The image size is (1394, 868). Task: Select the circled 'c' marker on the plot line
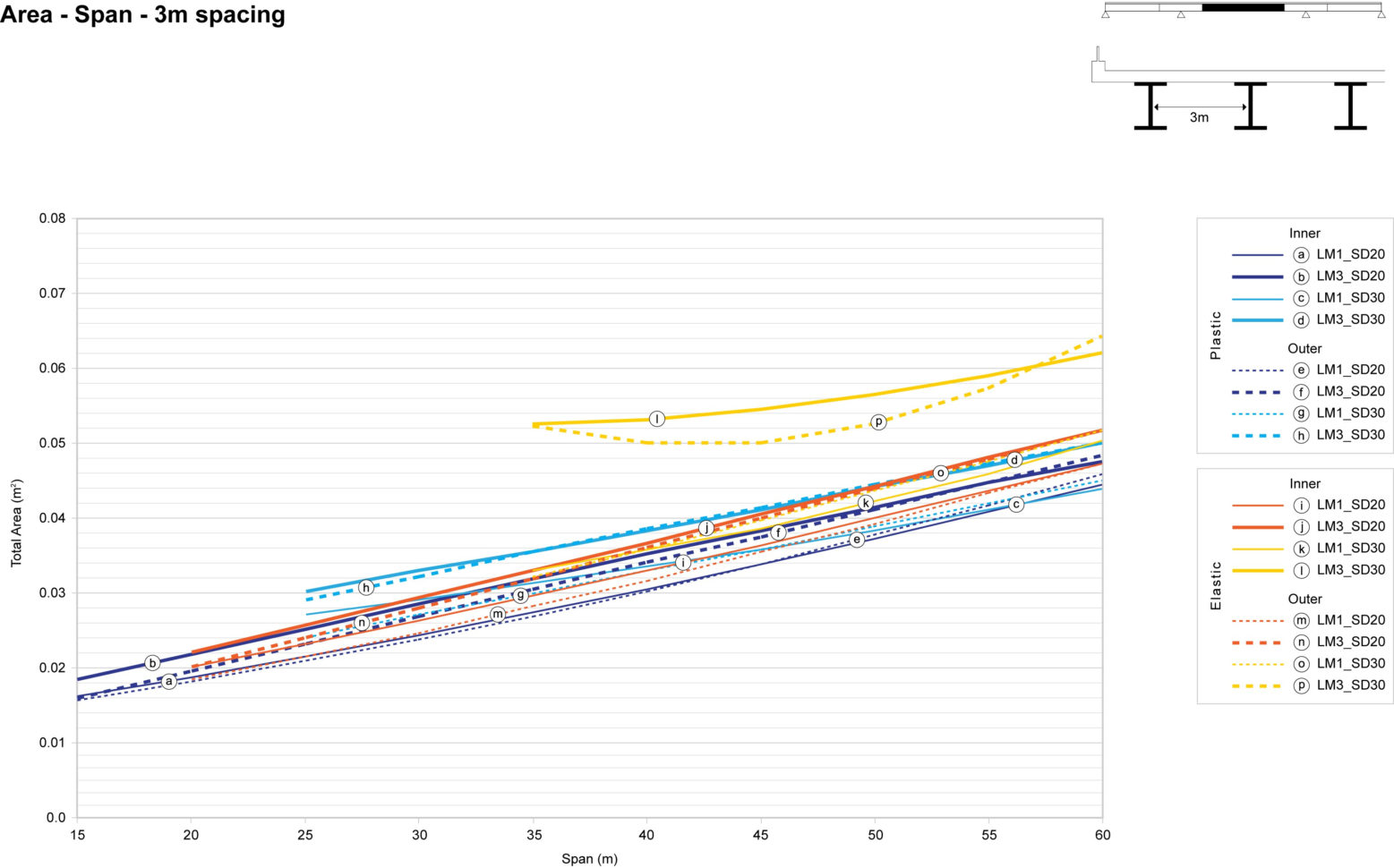tap(1016, 505)
